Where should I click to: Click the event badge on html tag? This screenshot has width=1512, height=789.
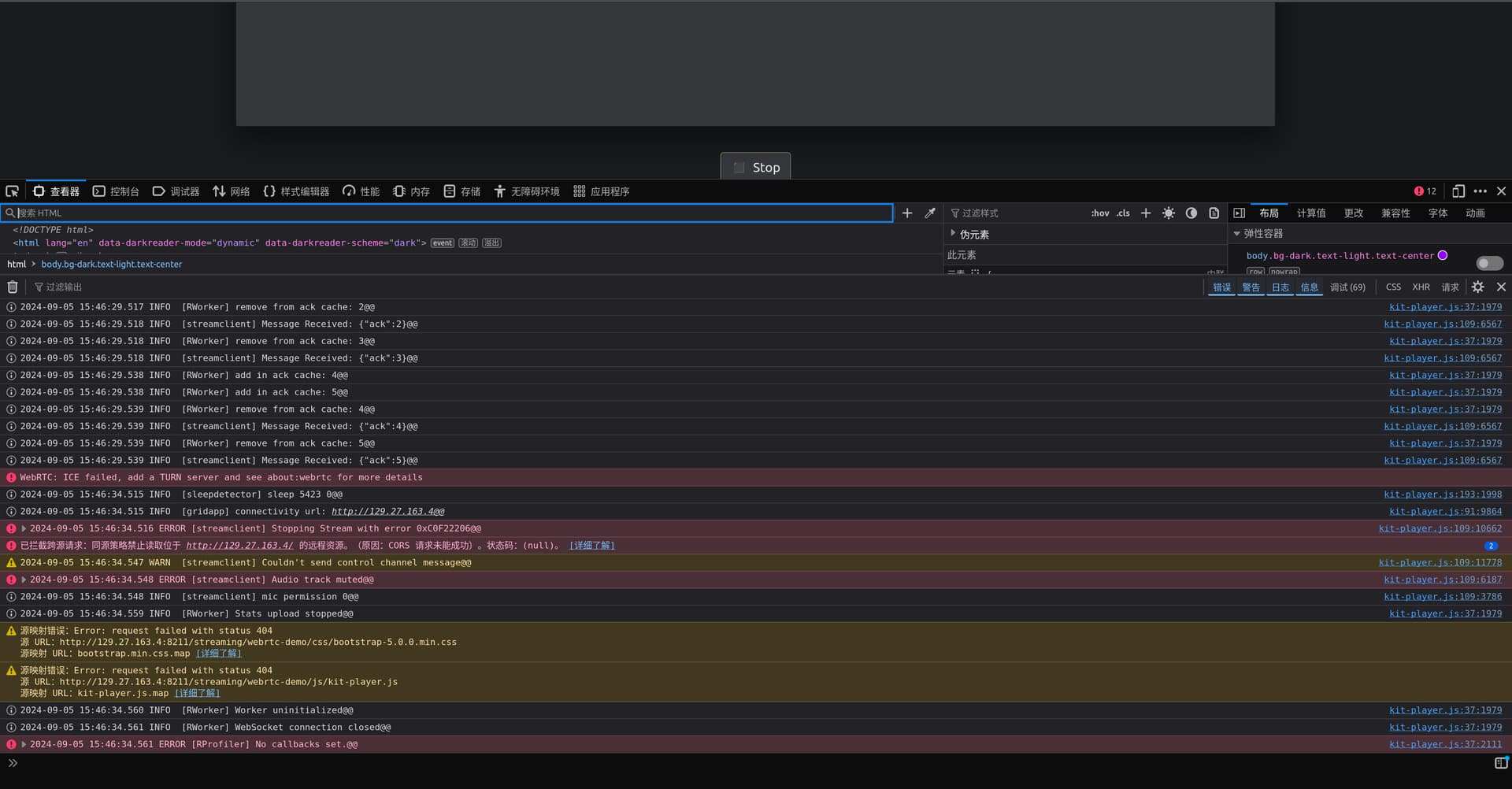point(442,243)
